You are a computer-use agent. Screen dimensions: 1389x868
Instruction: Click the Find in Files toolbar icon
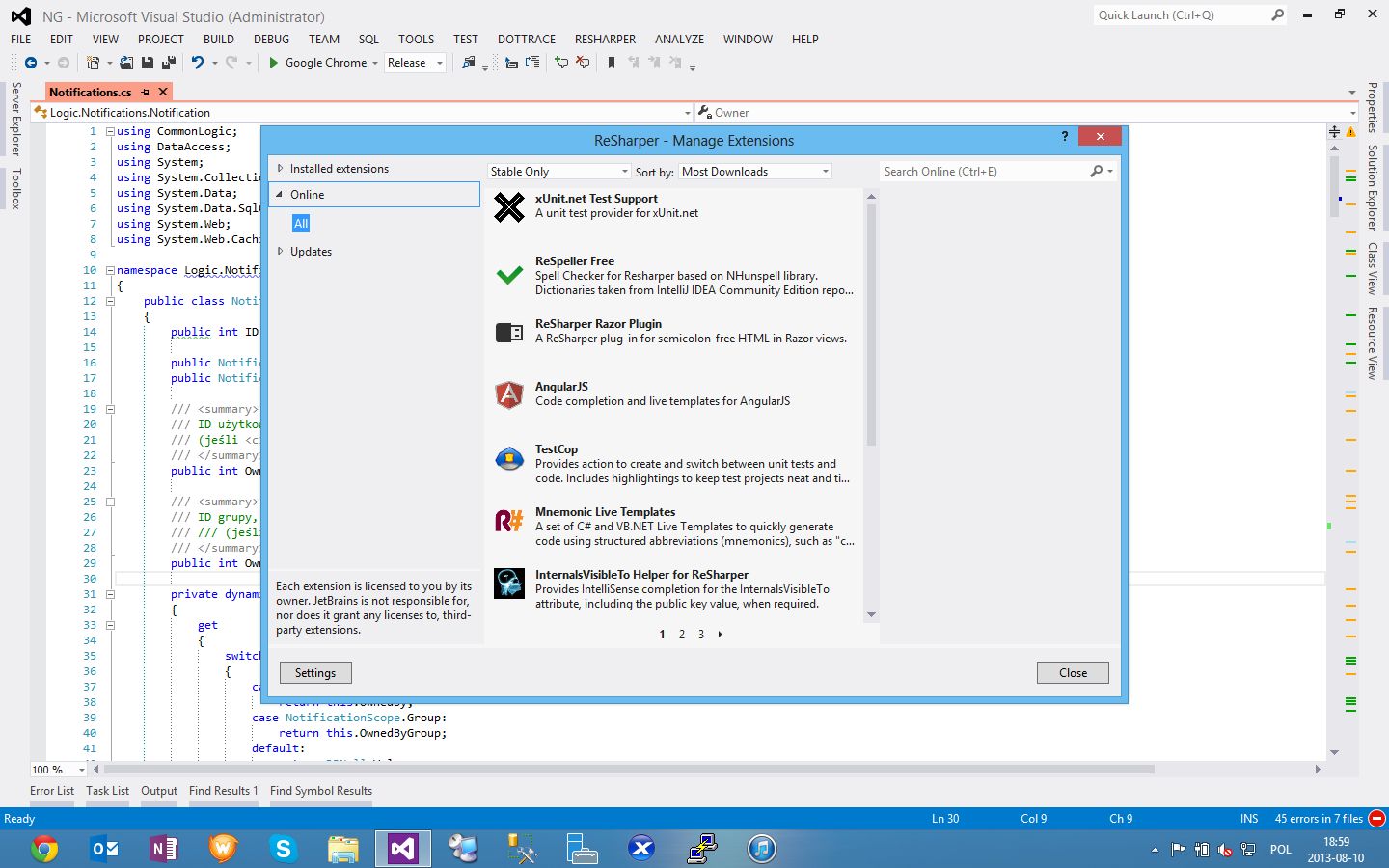coord(469,63)
